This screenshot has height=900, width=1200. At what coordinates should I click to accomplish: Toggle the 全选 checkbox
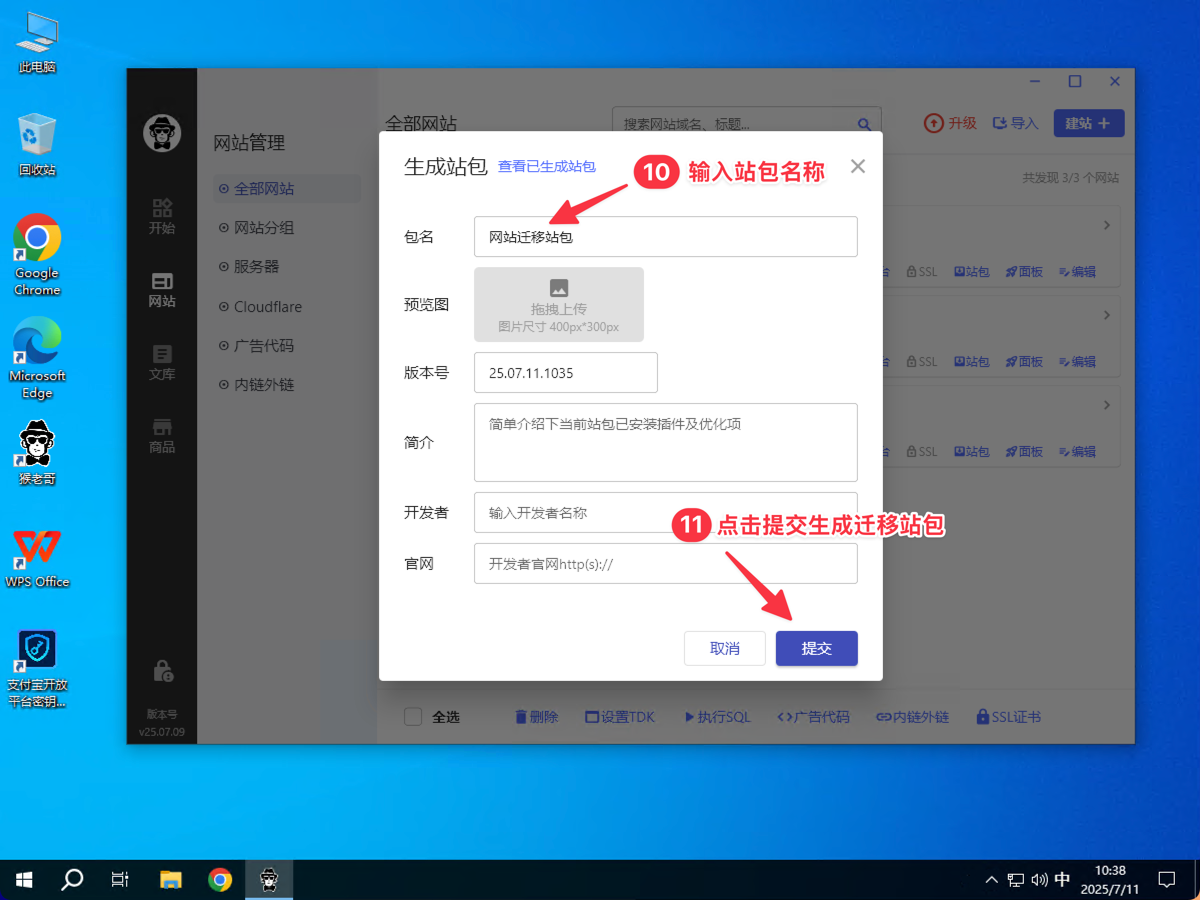point(413,717)
